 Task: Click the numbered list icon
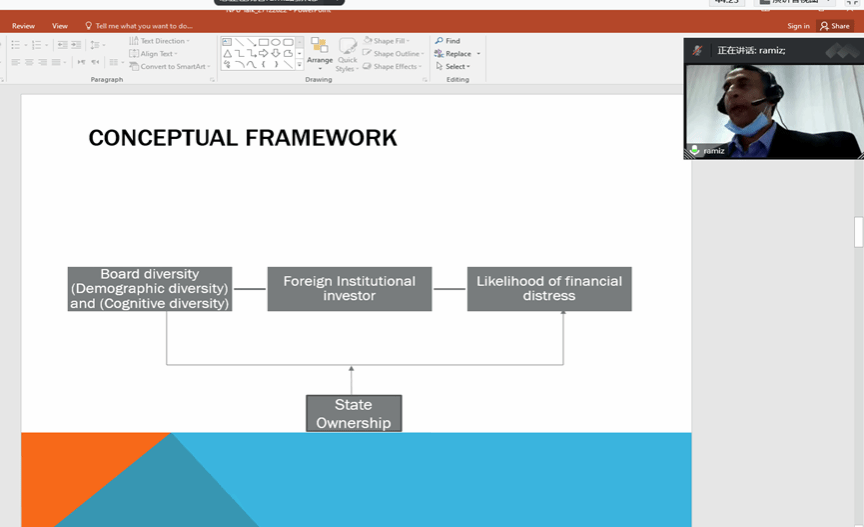pyautogui.click(x=37, y=45)
